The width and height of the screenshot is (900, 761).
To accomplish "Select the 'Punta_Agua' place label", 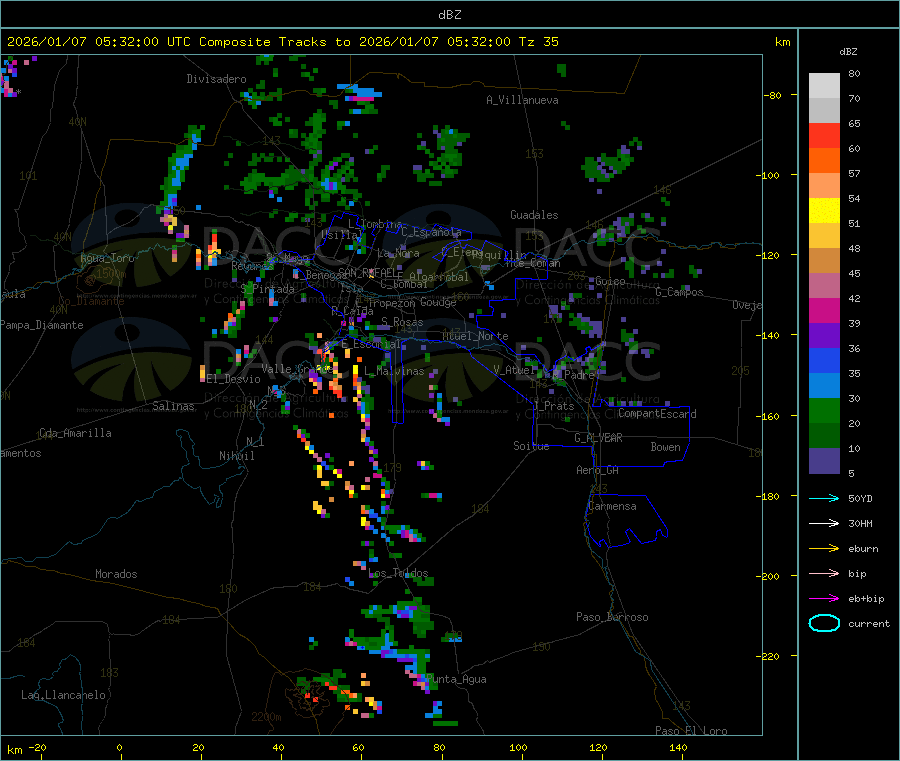I will 456,679.
